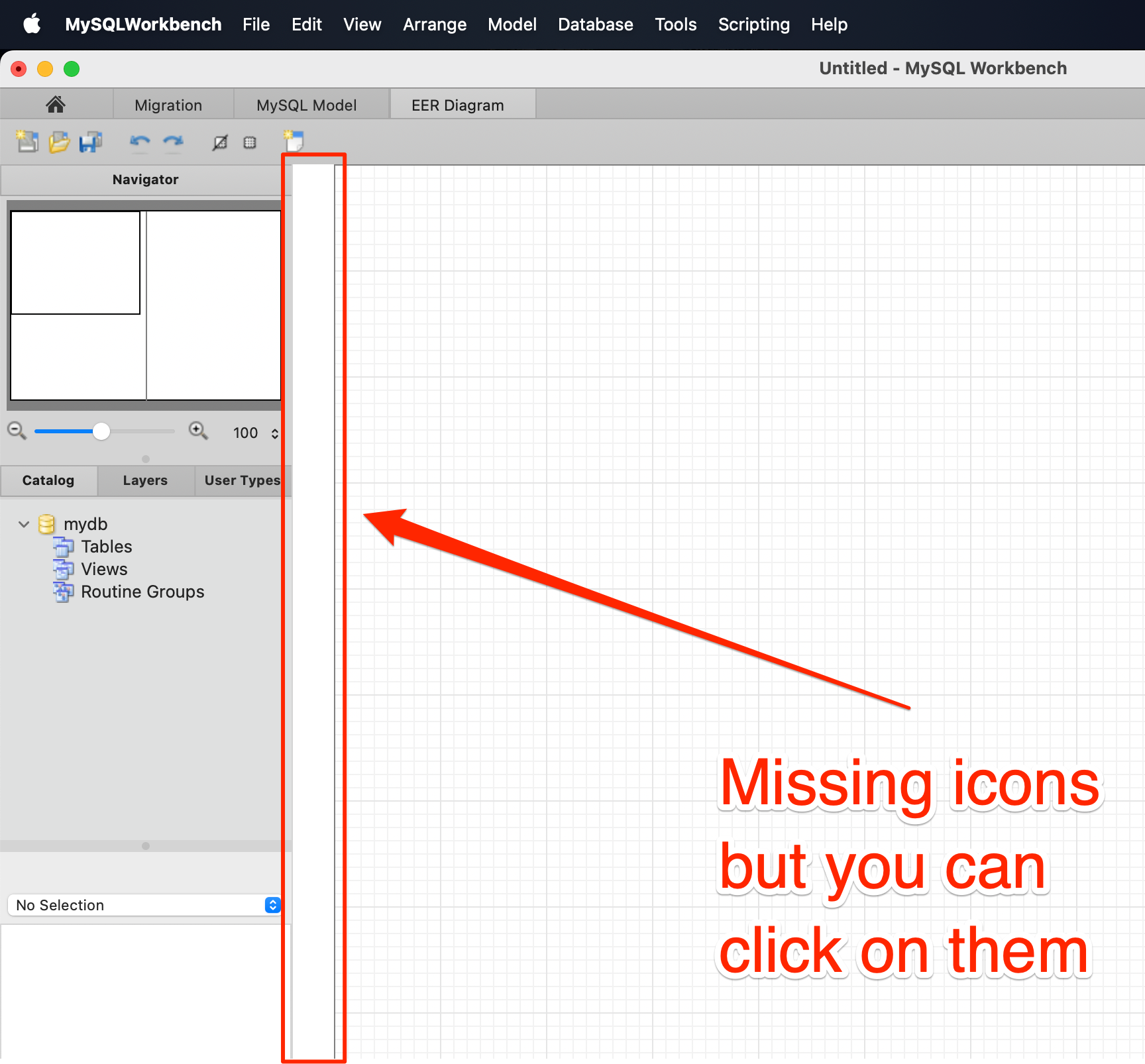Open the No Selection dropdown
The image size is (1145, 1064).
[144, 905]
